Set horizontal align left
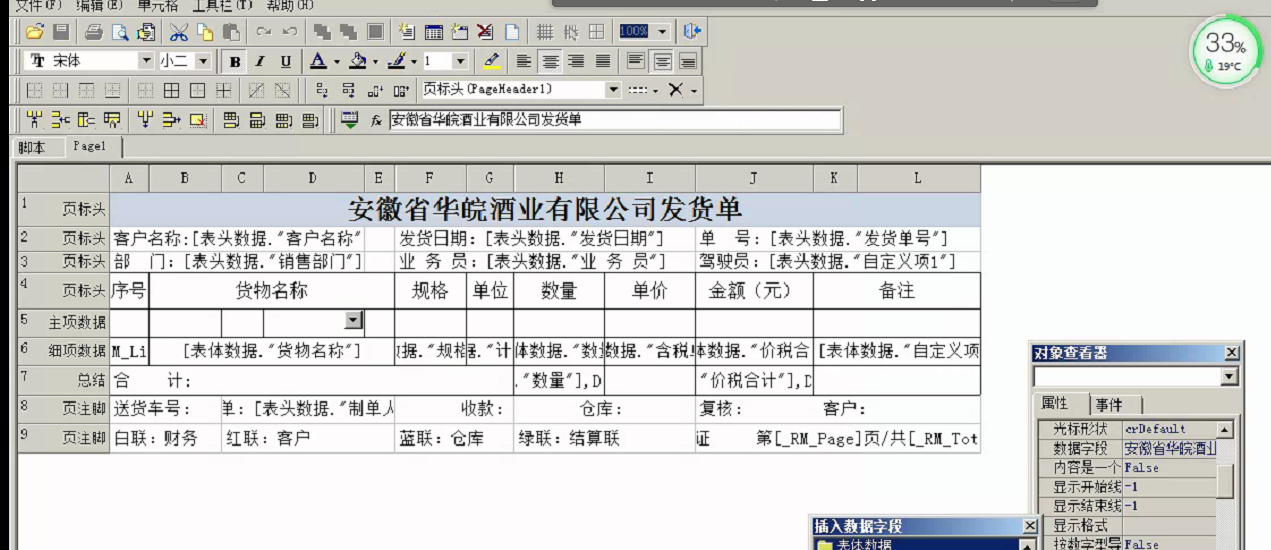The image size is (1271, 550). point(525,61)
